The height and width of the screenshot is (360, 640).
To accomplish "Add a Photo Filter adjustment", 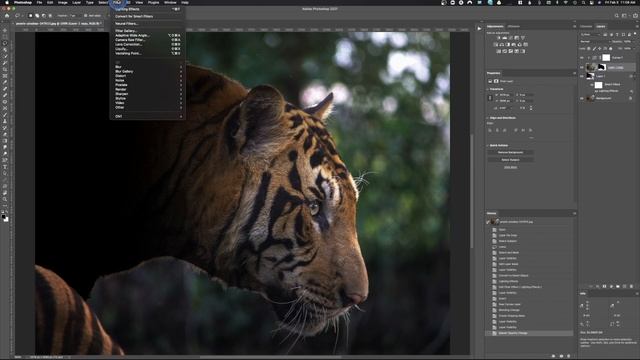I will [513, 44].
